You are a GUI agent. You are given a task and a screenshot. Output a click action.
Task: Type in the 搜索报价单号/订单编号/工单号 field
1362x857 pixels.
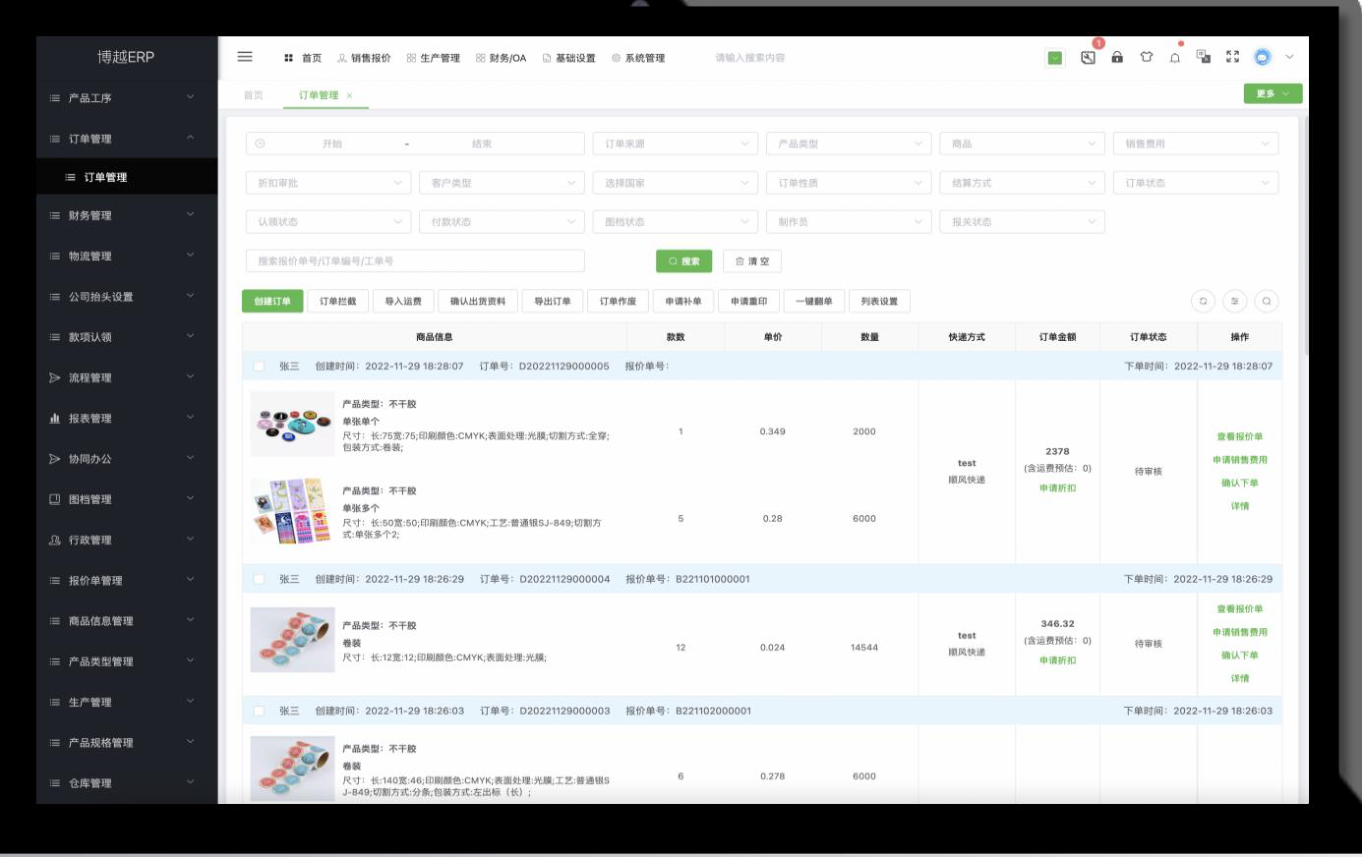click(x=400, y=260)
